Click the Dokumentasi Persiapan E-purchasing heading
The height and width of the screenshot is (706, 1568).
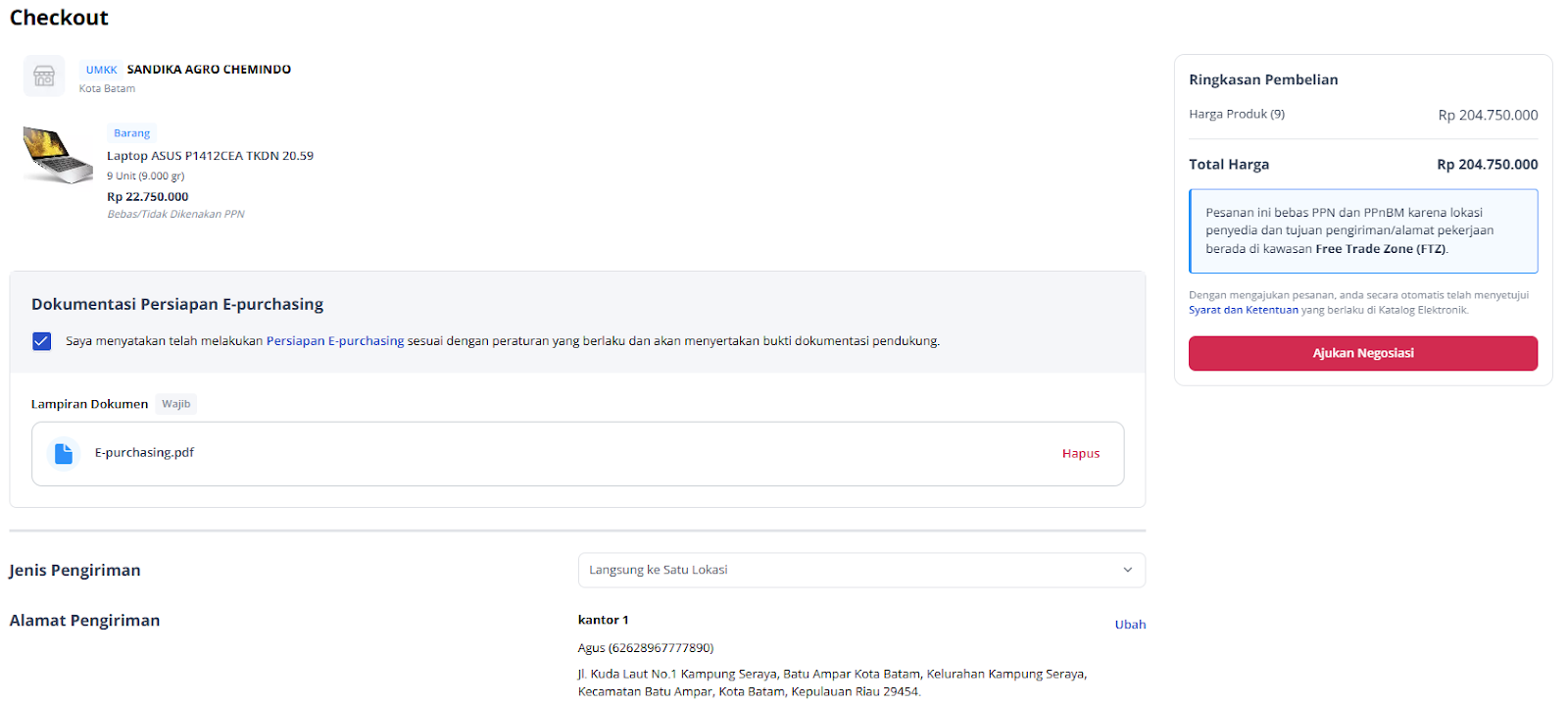tap(177, 304)
